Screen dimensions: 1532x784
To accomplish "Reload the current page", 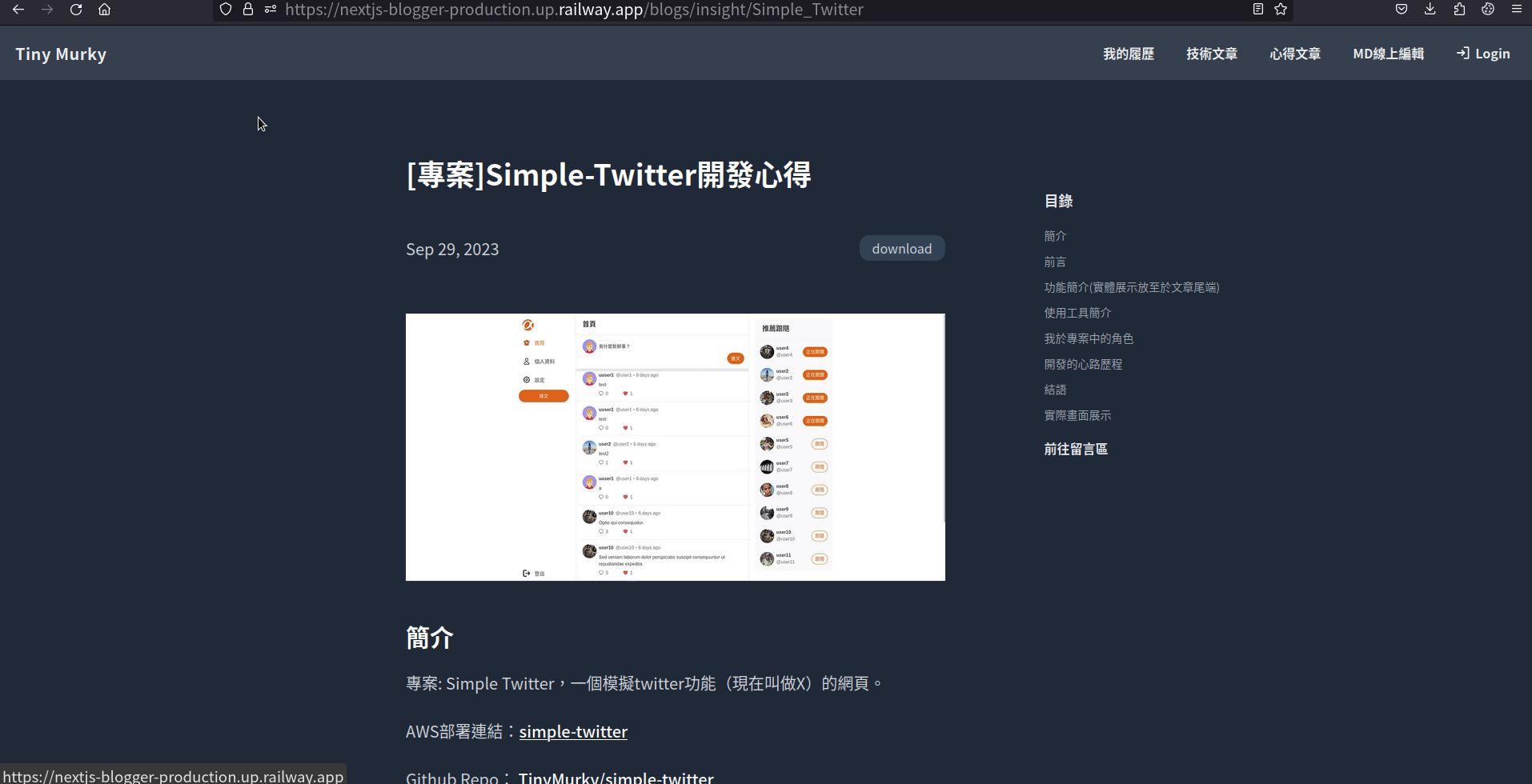I will pyautogui.click(x=76, y=10).
